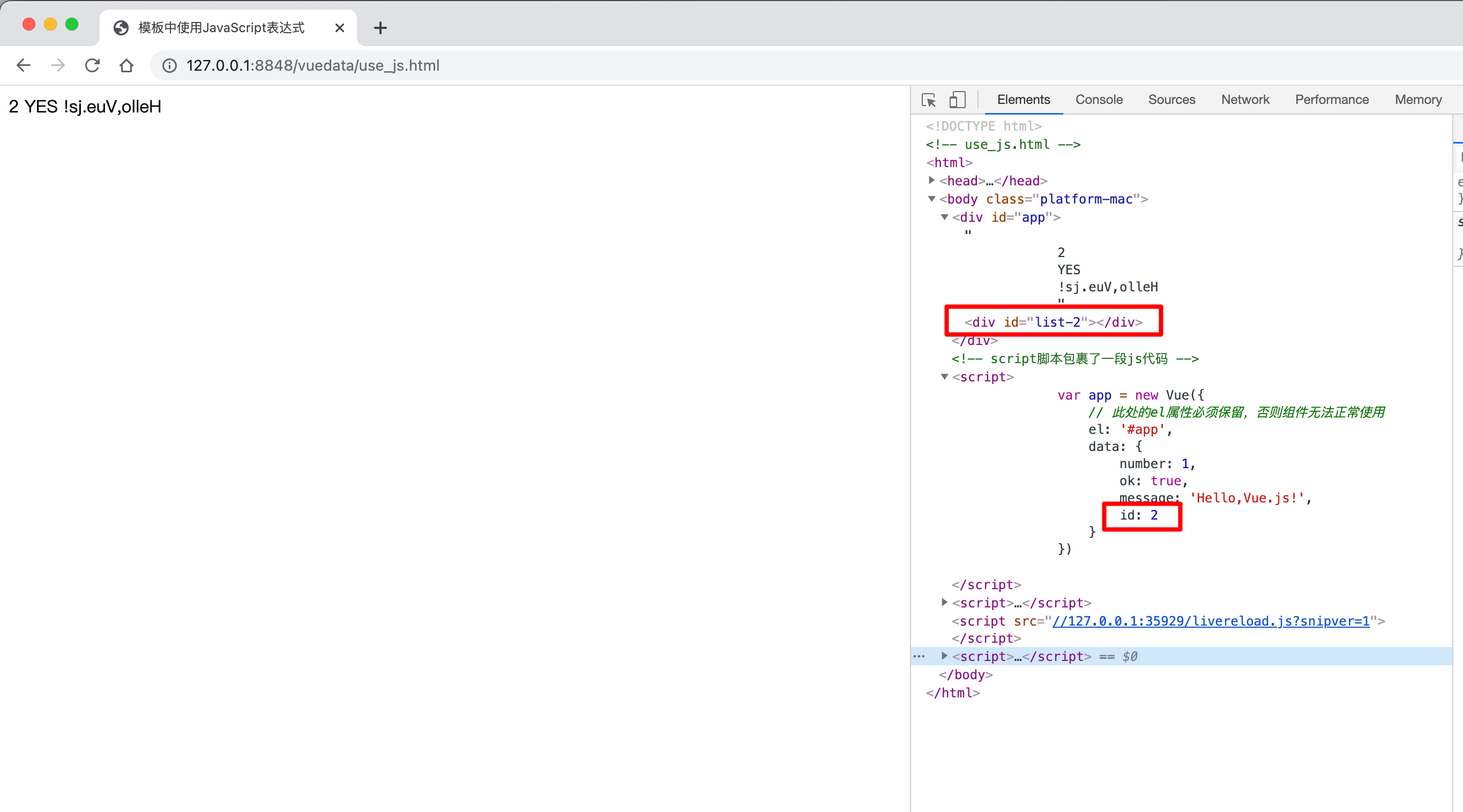
Task: Click the 'ok: true' line
Action: 1153,481
